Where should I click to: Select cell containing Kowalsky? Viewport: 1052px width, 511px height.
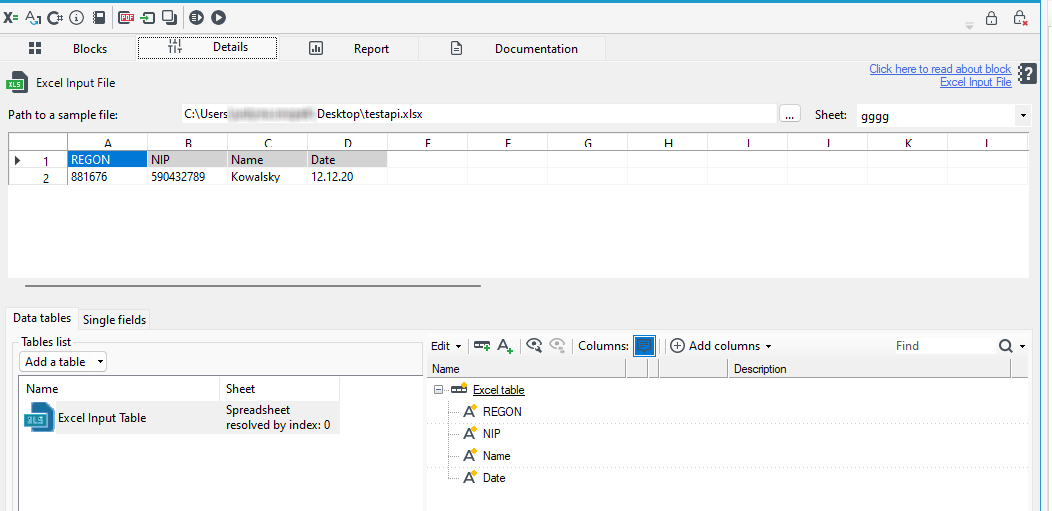coord(267,176)
